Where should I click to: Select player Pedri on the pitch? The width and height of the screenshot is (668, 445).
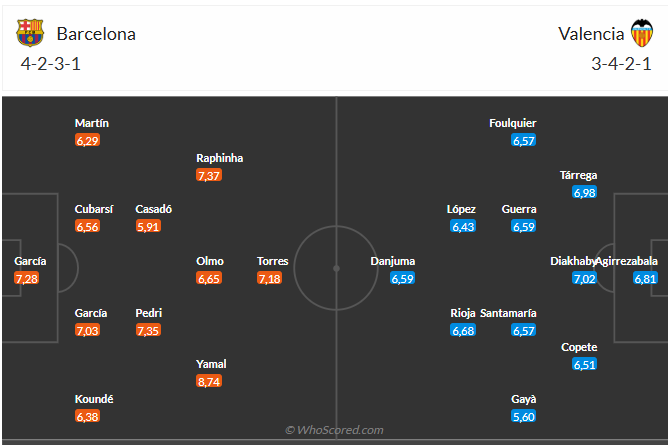click(149, 313)
